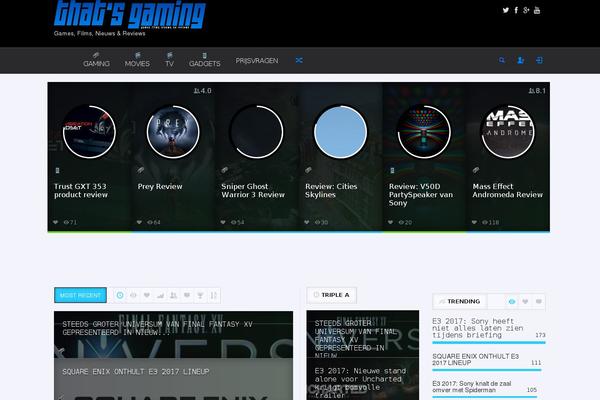Open the GADGETS menu
Viewport: 600px width, 400px height.
click(x=205, y=60)
